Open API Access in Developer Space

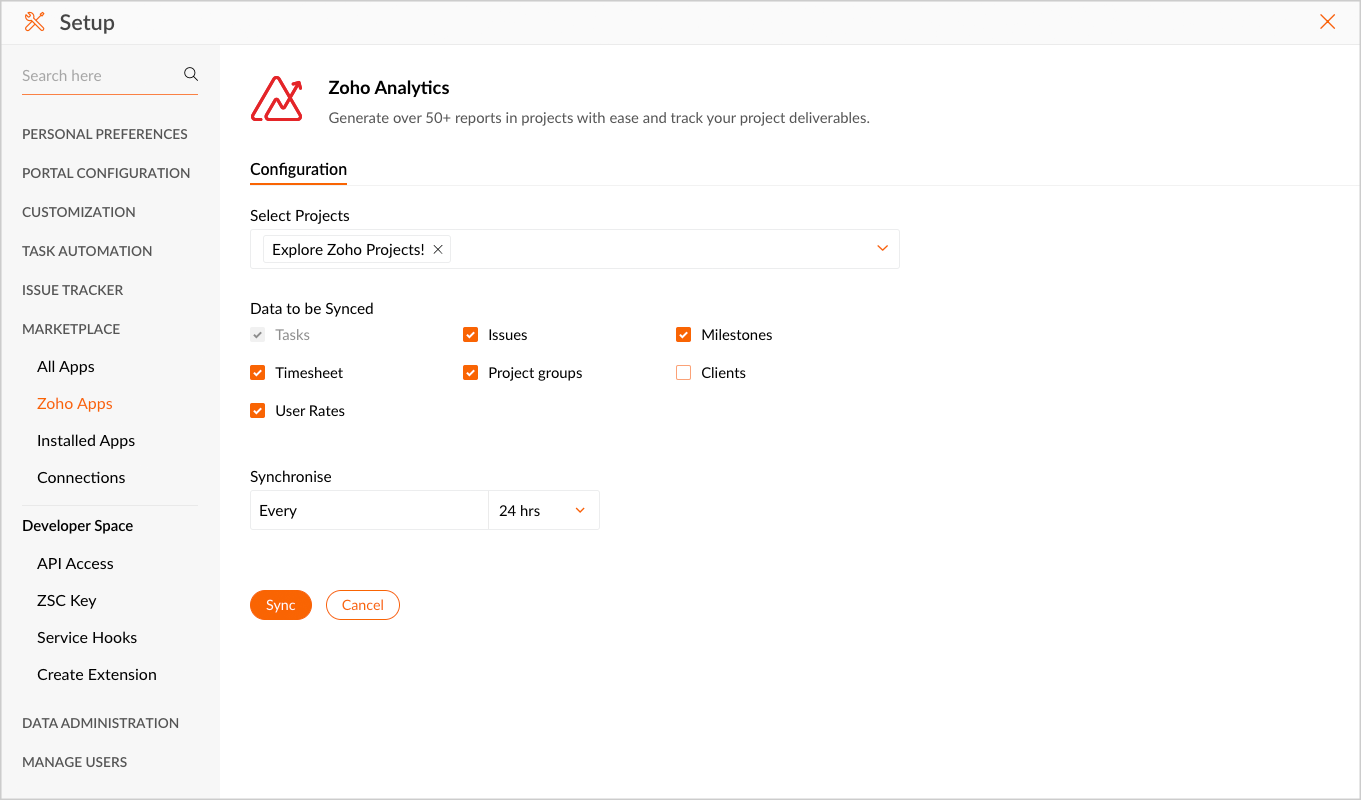[x=75, y=564]
